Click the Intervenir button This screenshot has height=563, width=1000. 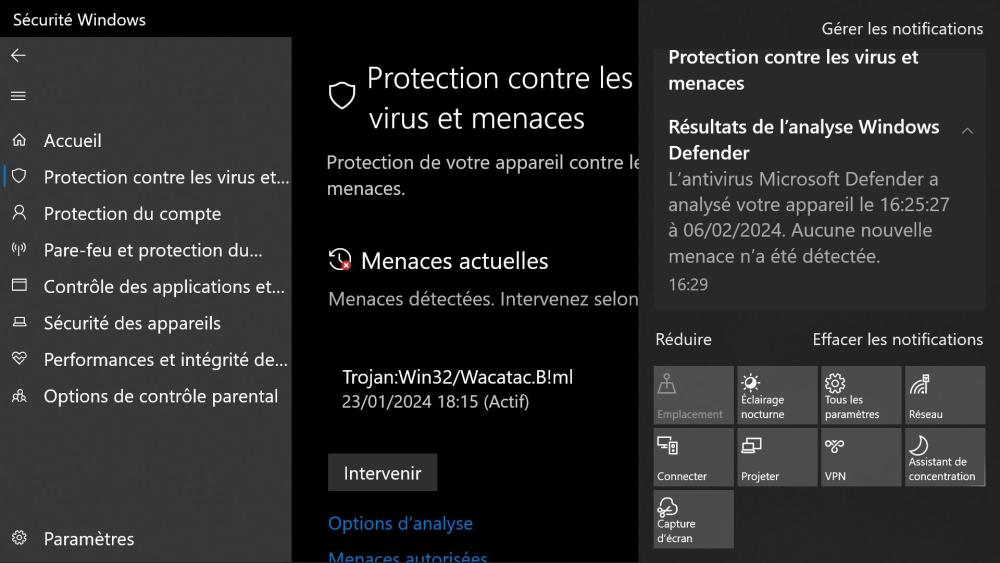click(382, 473)
